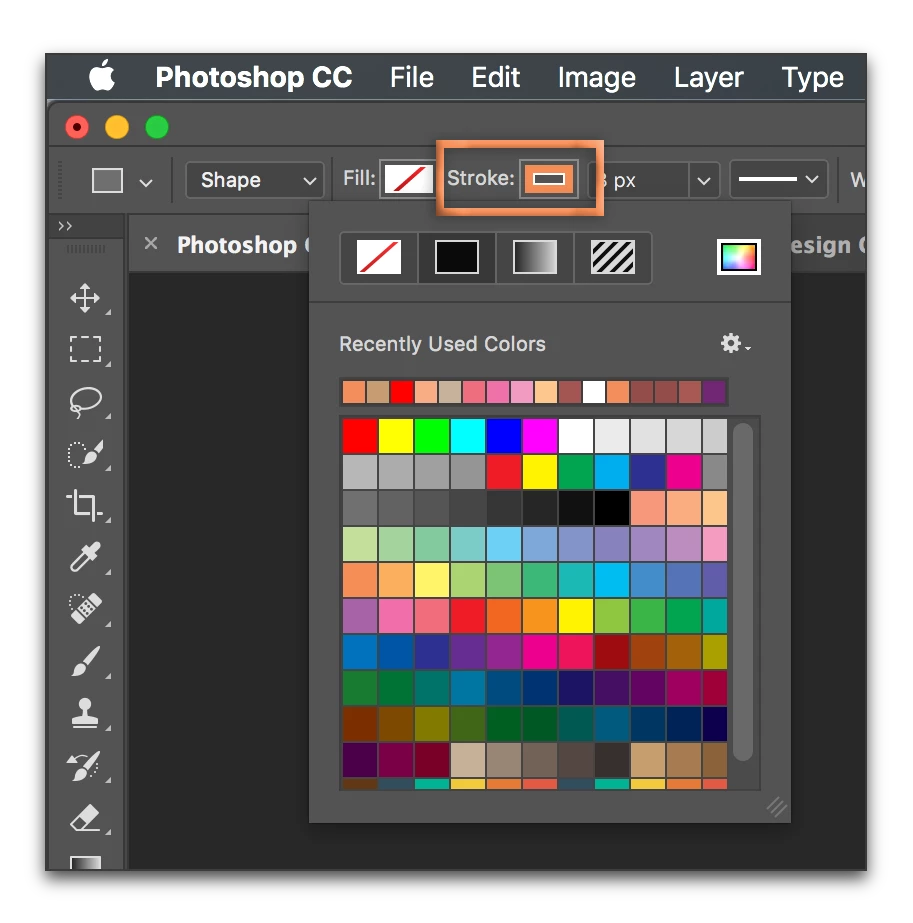The height and width of the screenshot is (923, 913).
Task: Choose the pure blue swatch top row
Action: pos(503,436)
